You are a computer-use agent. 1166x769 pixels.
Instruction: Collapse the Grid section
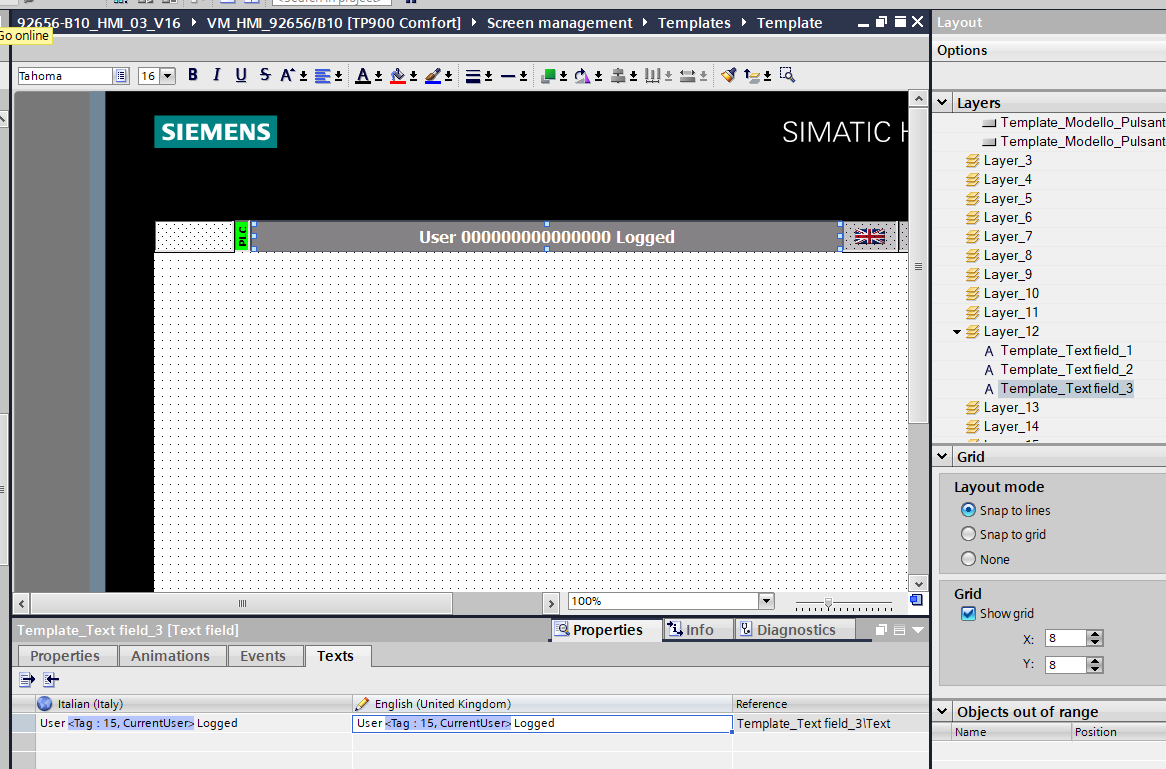coord(942,456)
